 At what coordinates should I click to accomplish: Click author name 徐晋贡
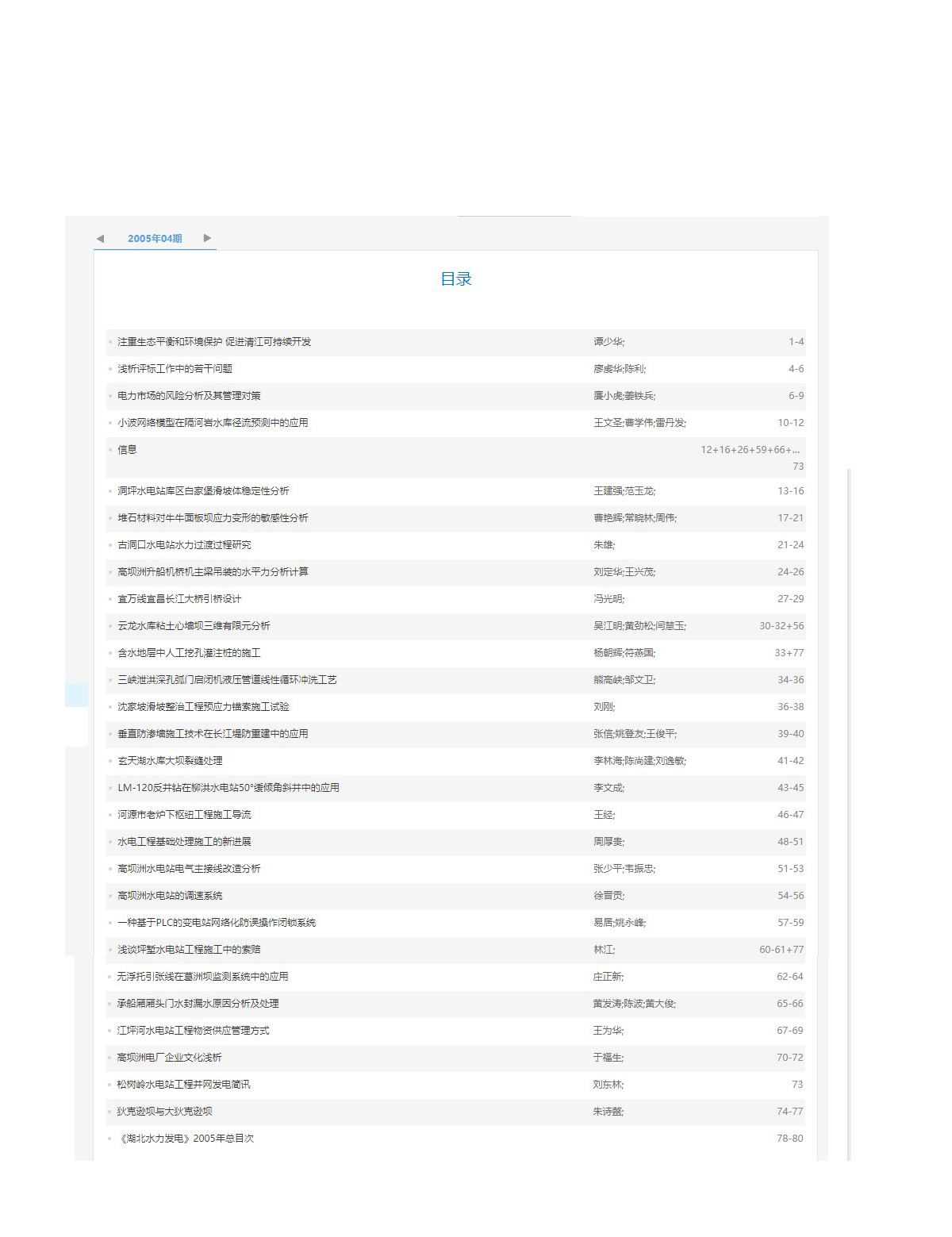point(609,896)
